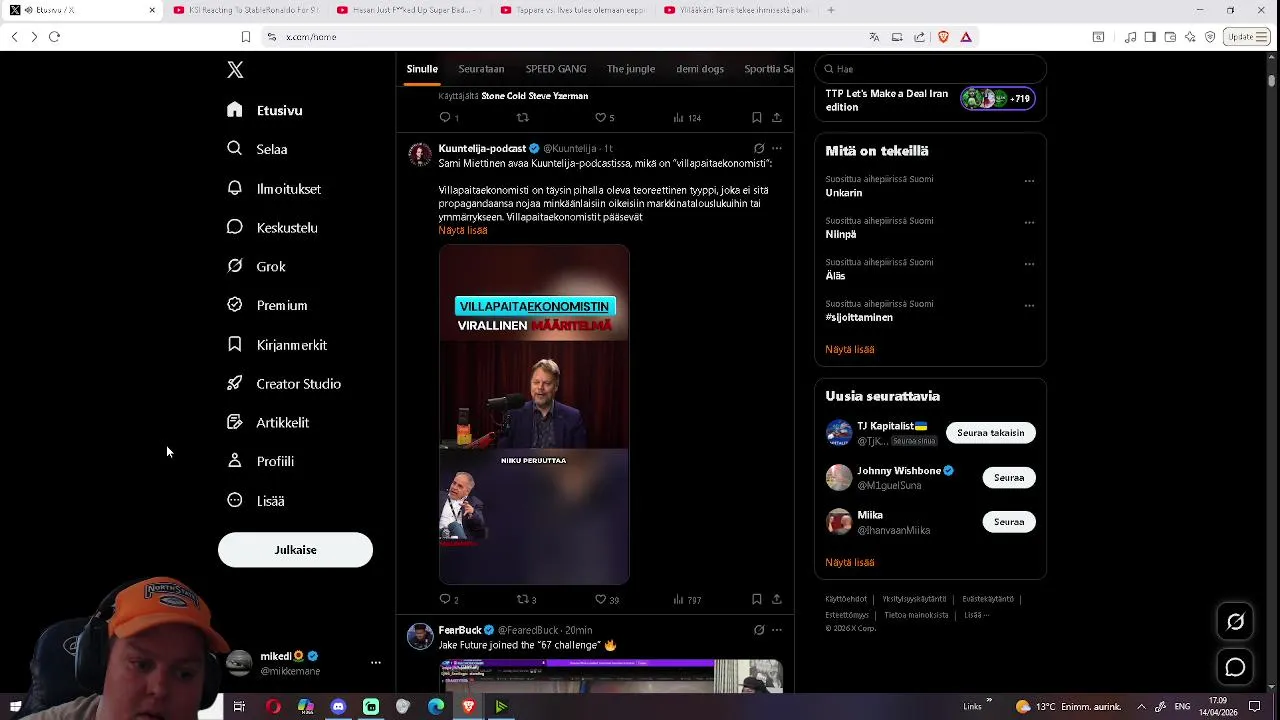1280x720 pixels.
Task: Open translate page icon
Action: [x=874, y=37]
